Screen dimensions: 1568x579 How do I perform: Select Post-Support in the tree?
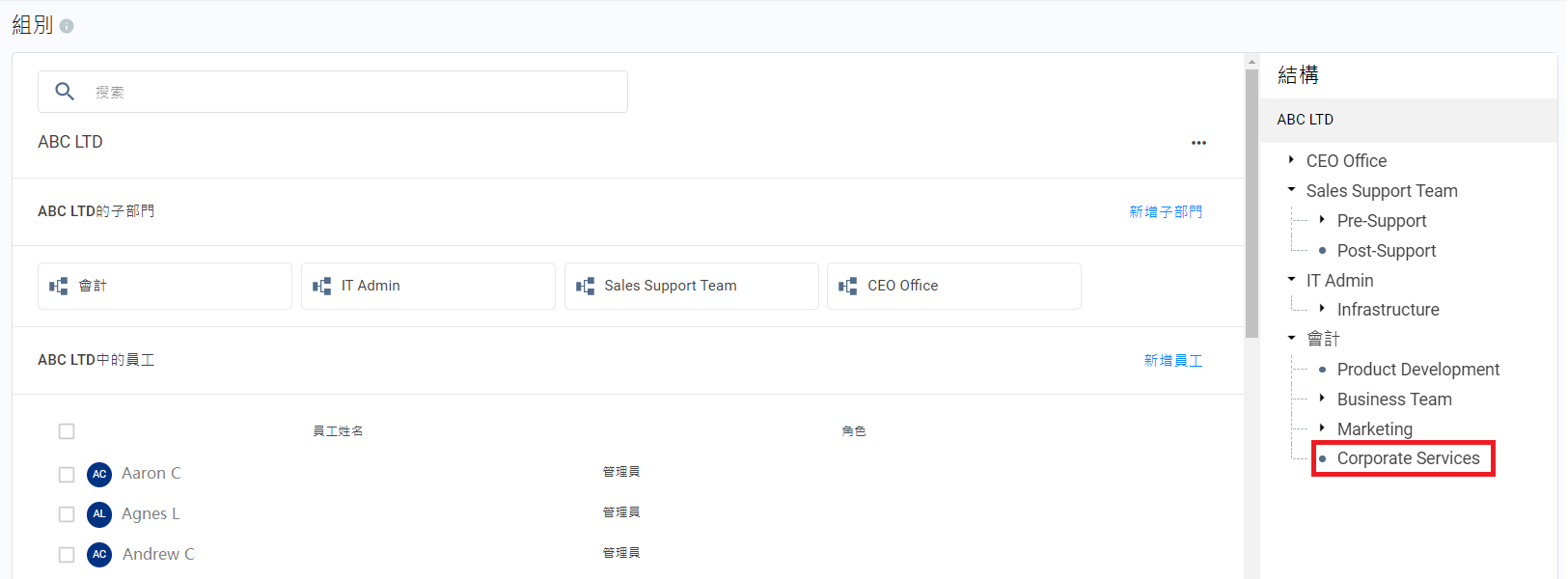(1387, 250)
